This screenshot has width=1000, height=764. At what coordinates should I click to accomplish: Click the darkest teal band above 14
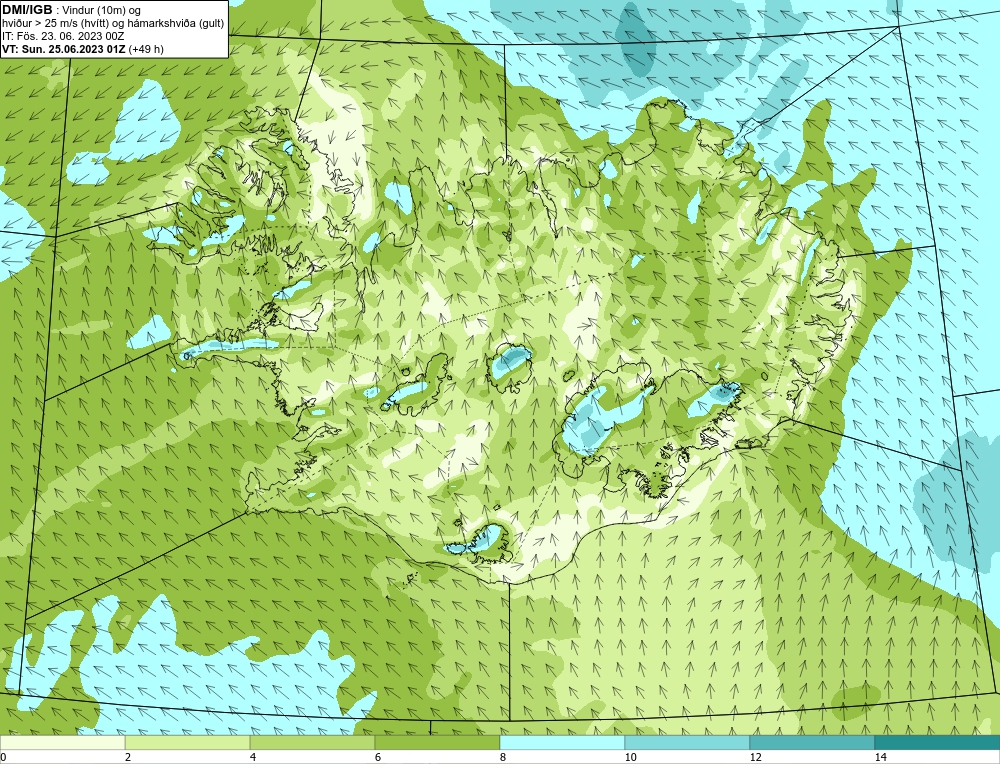[x=938, y=742]
